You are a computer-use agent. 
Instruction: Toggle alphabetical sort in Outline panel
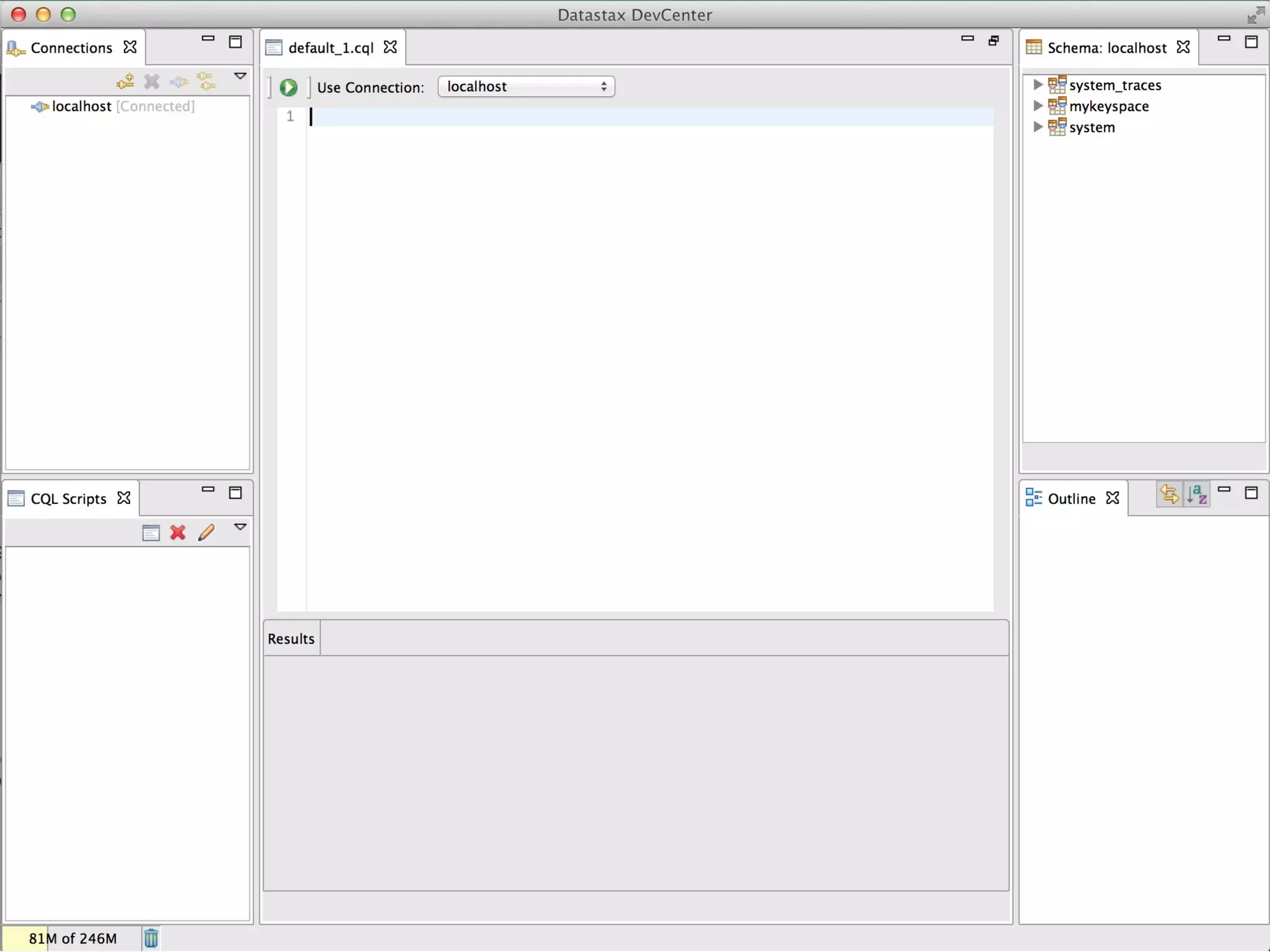tap(1197, 495)
